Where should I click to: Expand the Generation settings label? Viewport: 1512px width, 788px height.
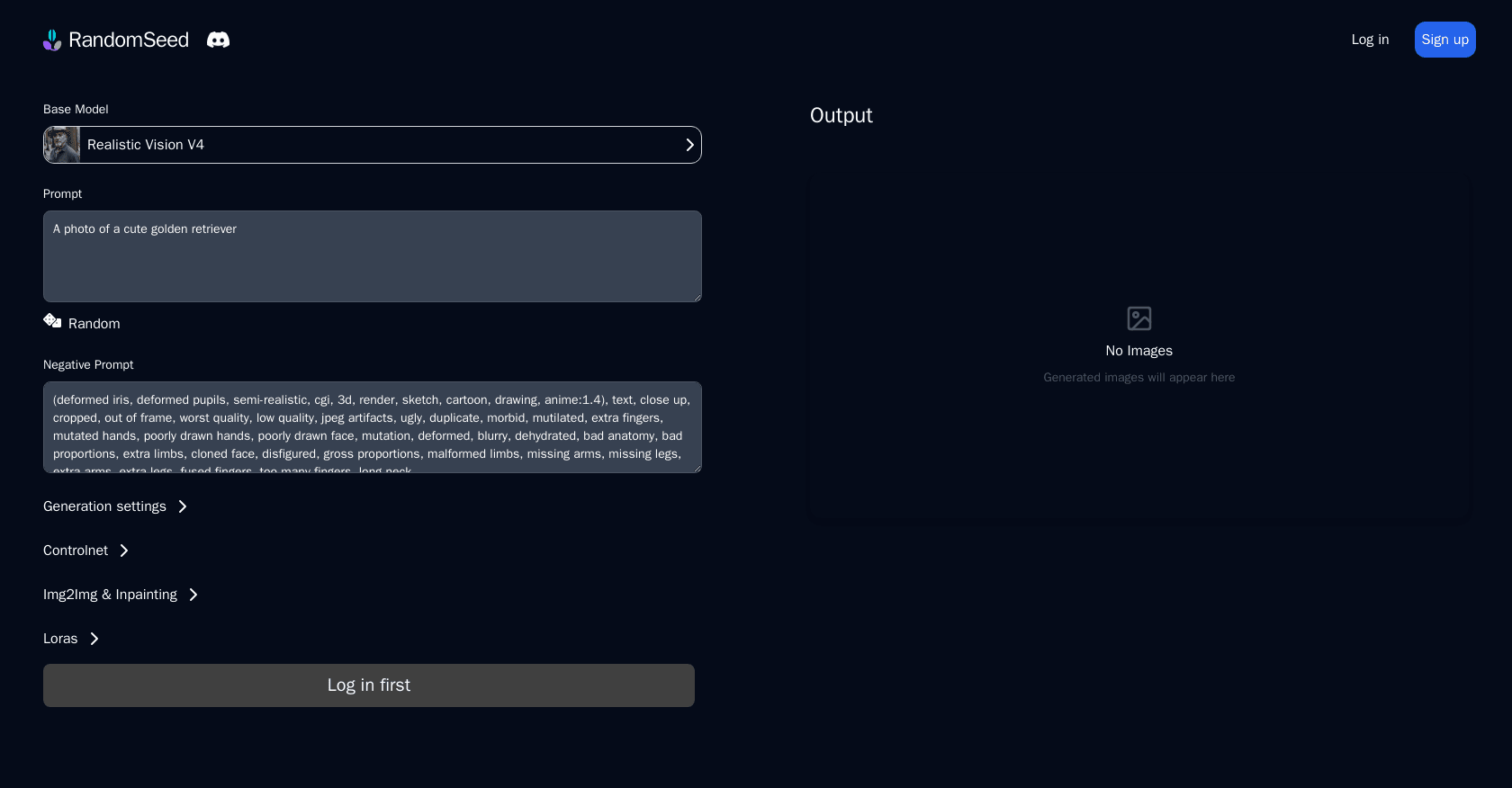(104, 506)
